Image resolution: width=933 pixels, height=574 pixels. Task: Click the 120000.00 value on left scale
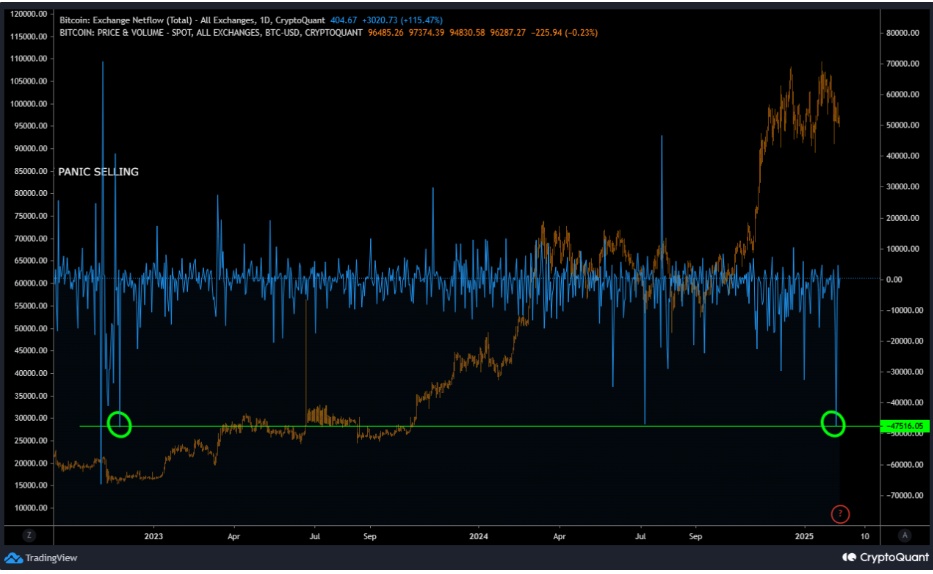28,14
